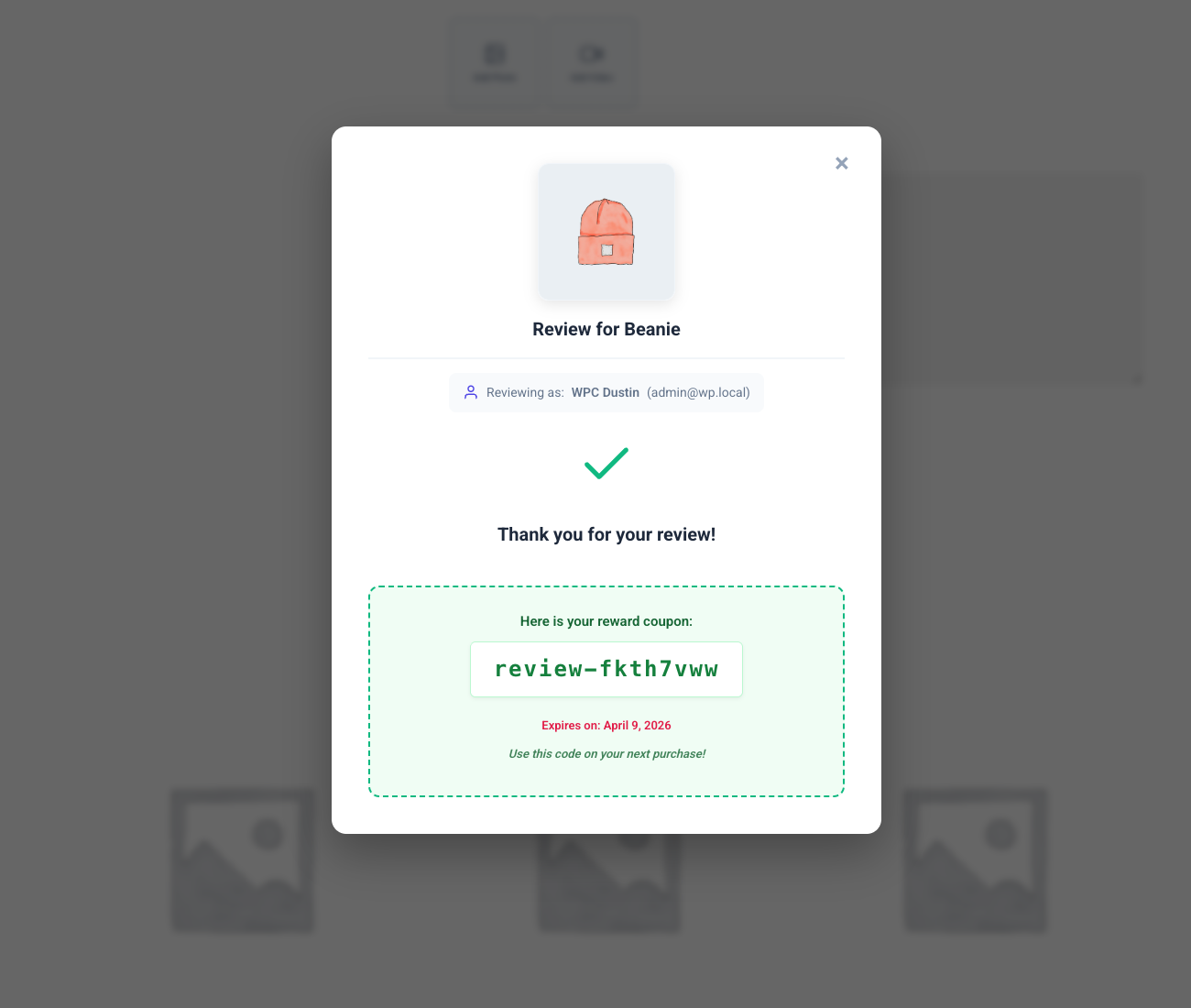
Task: Click the Thank you for your review message
Action: coord(606,534)
